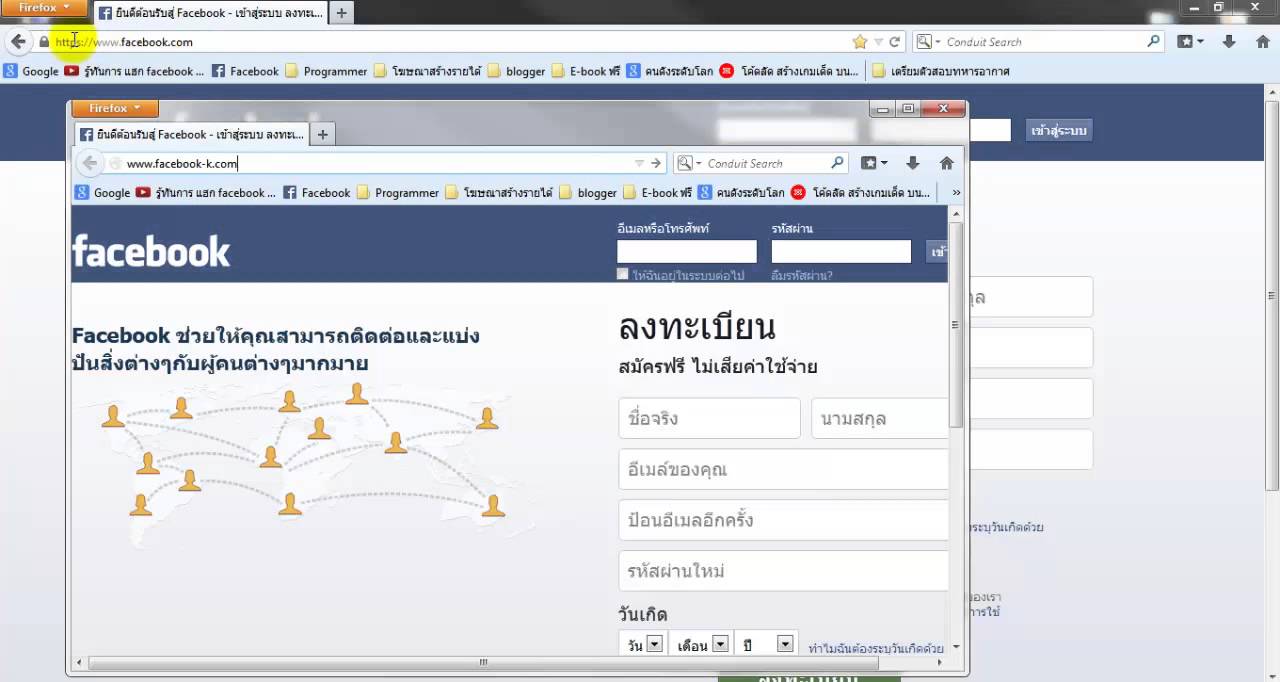Viewport: 1280px width, 682px height.
Task: Open the YouTube bookmark in back window toolbar
Action: [134, 71]
